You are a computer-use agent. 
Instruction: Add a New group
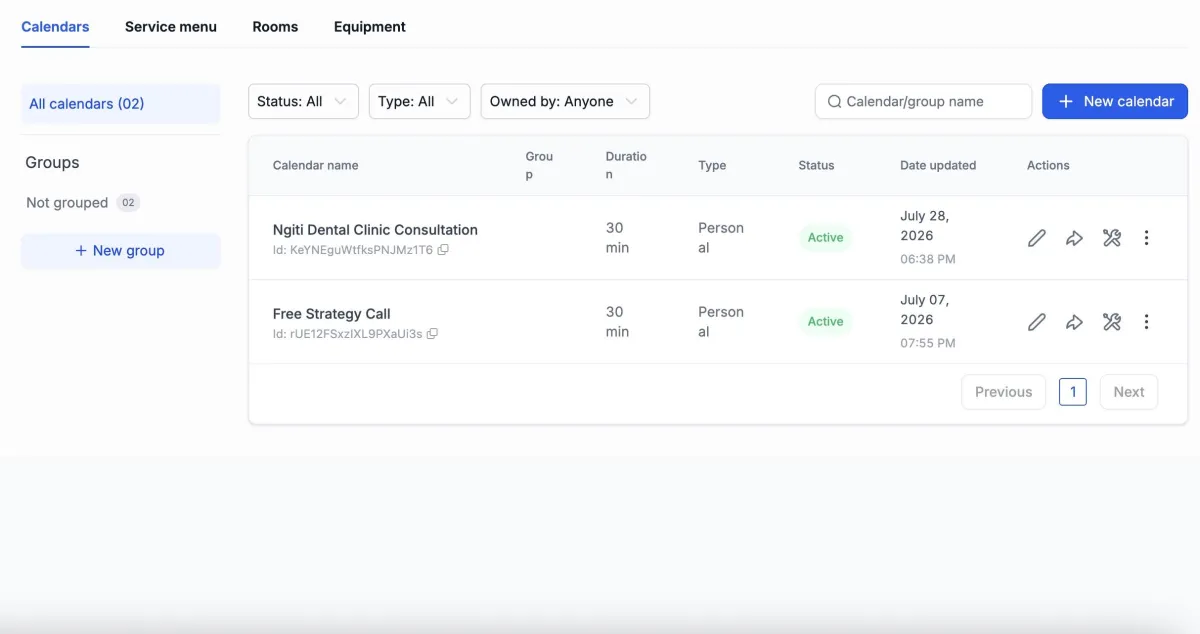tap(120, 251)
